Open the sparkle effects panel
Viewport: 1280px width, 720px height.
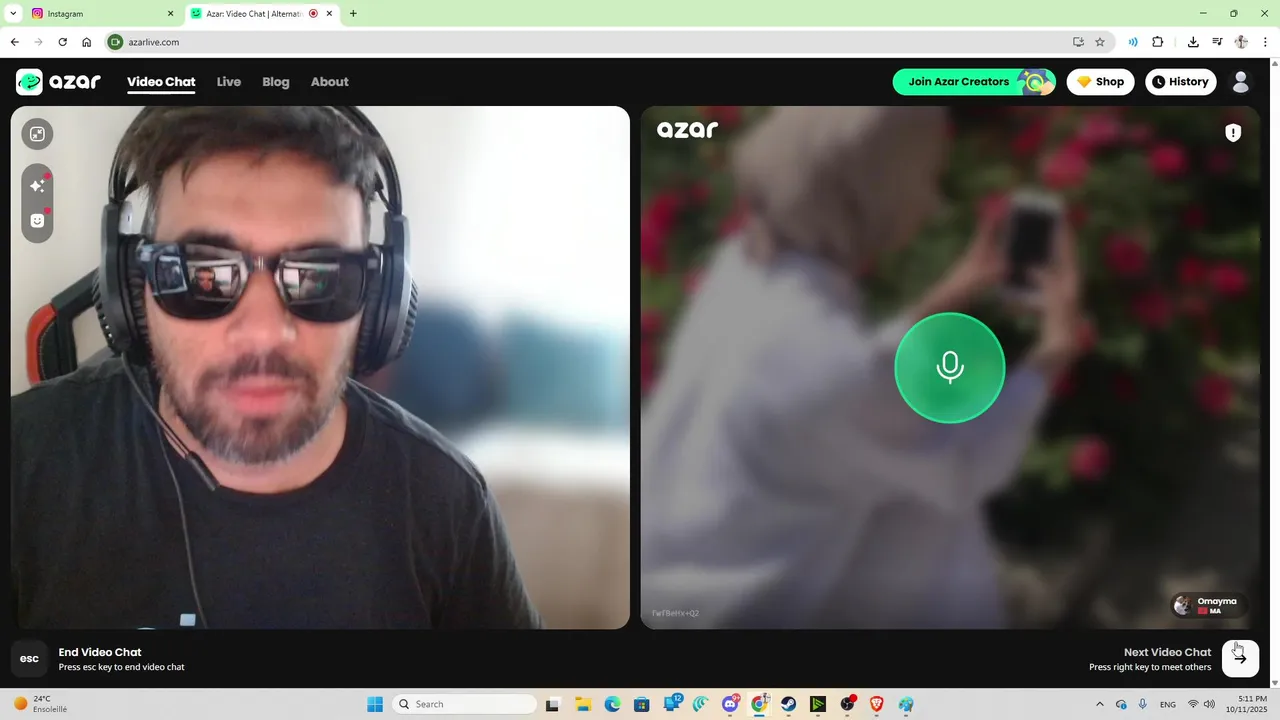[x=37, y=186]
